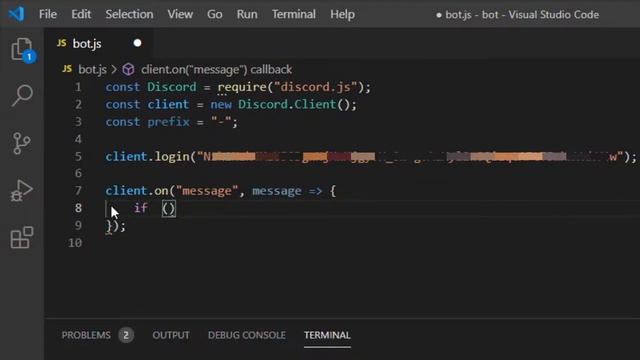This screenshot has height=360, width=640.
Task: Expand breadcrumb chevron after bot.js
Action: 114,69
